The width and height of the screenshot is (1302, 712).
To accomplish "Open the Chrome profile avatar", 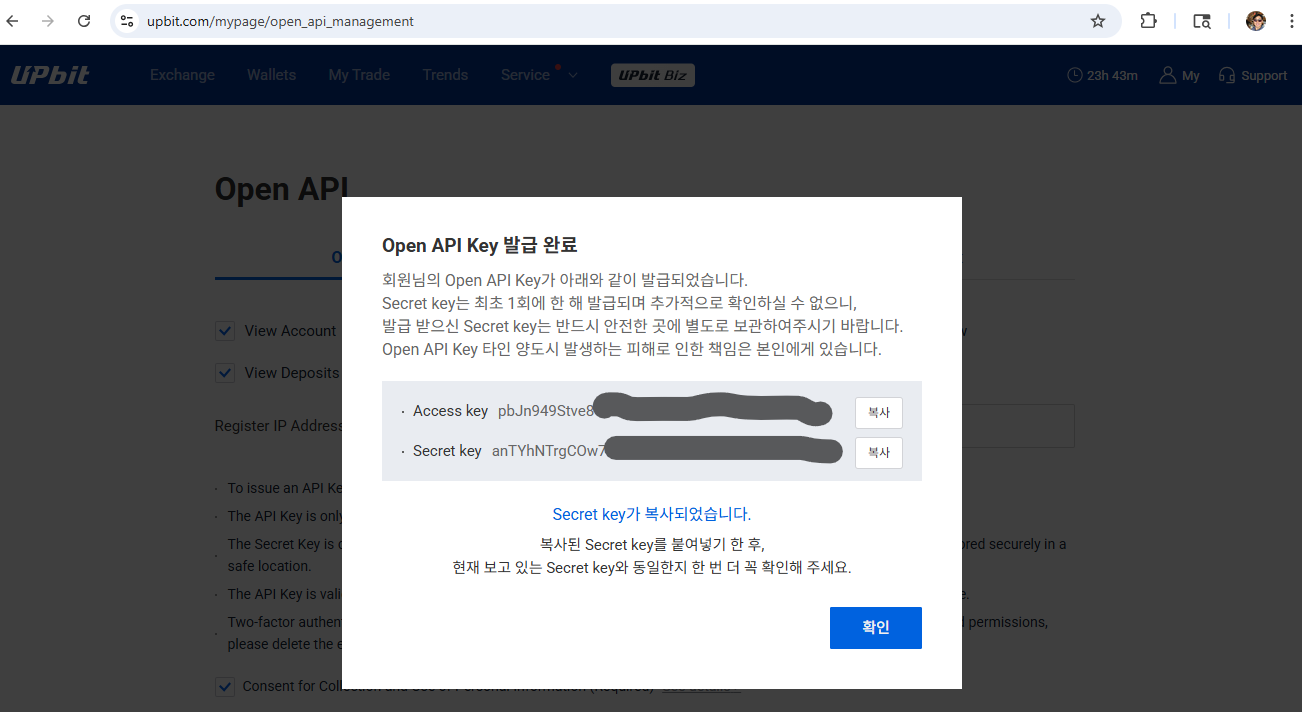I will coord(1255,20).
